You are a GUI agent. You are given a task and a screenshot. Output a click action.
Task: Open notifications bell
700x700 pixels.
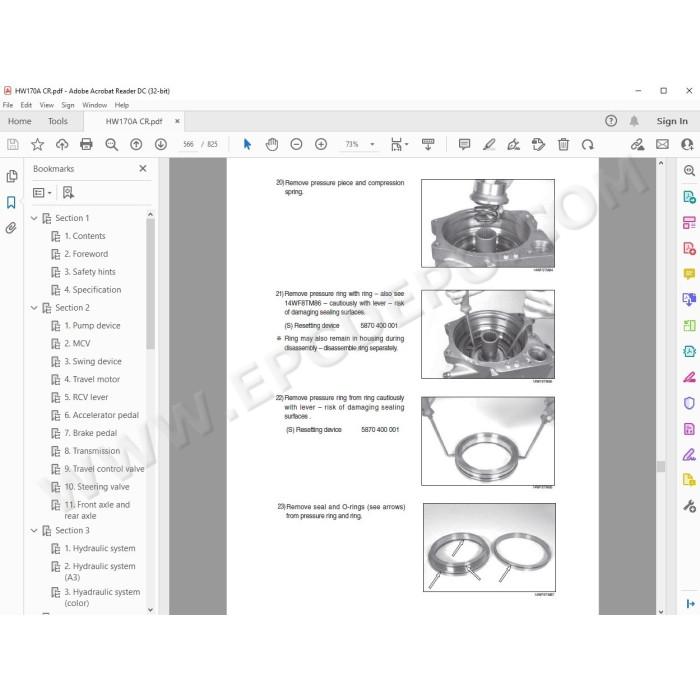[x=634, y=121]
